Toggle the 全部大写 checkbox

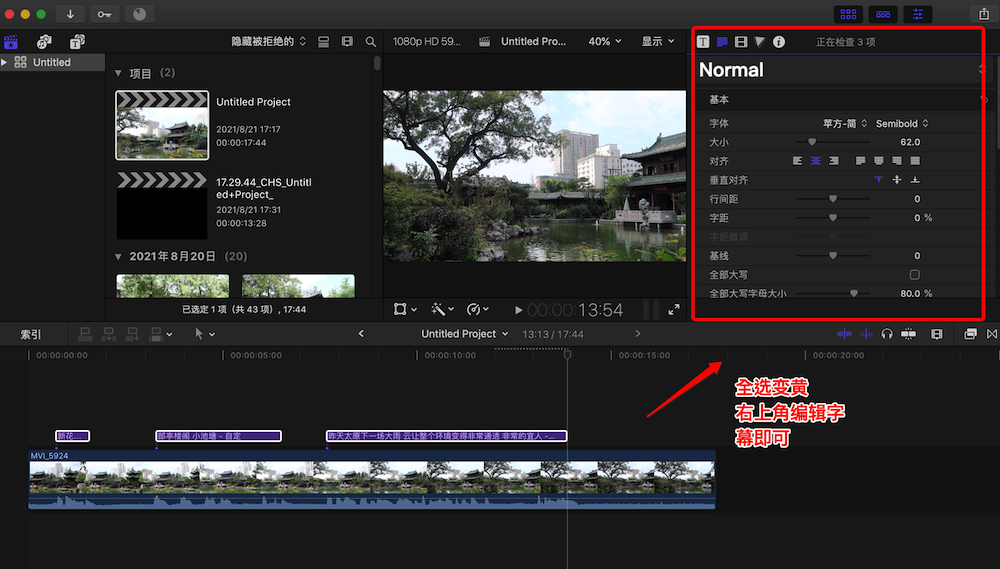pos(914,274)
